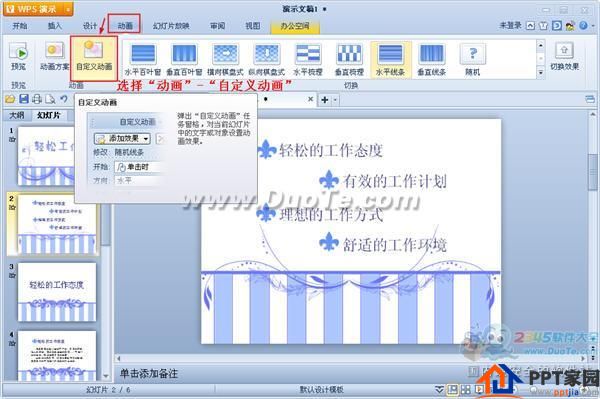
Task: Click the double-chevron icon in status bar
Action: [x=440, y=390]
